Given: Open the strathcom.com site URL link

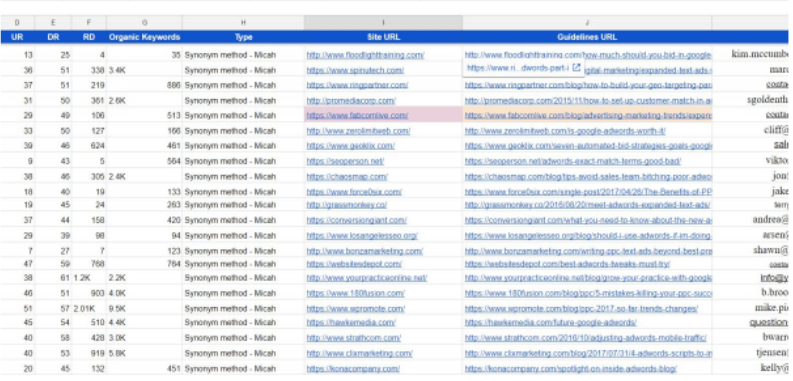Looking at the screenshot, I should pyautogui.click(x=354, y=338).
